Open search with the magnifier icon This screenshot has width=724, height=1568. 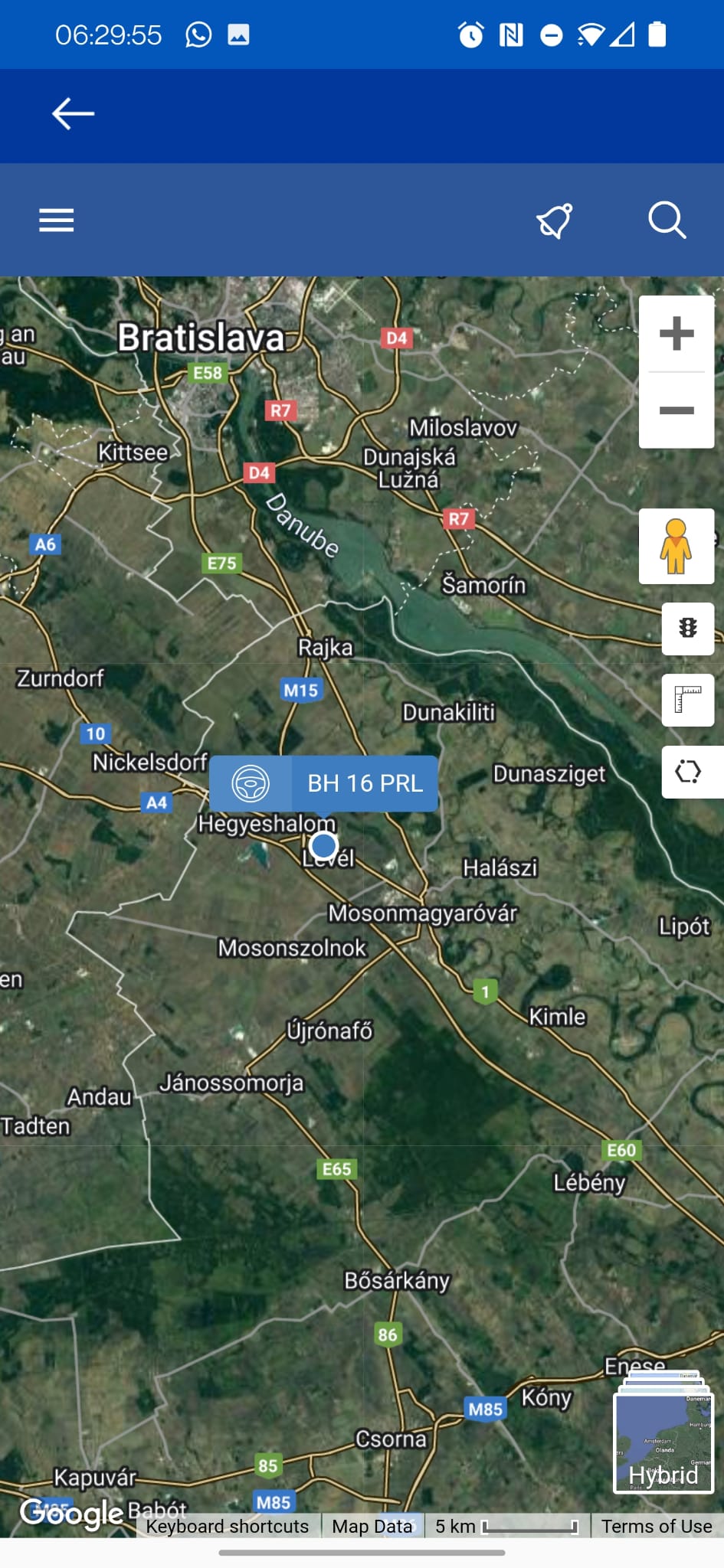click(667, 220)
